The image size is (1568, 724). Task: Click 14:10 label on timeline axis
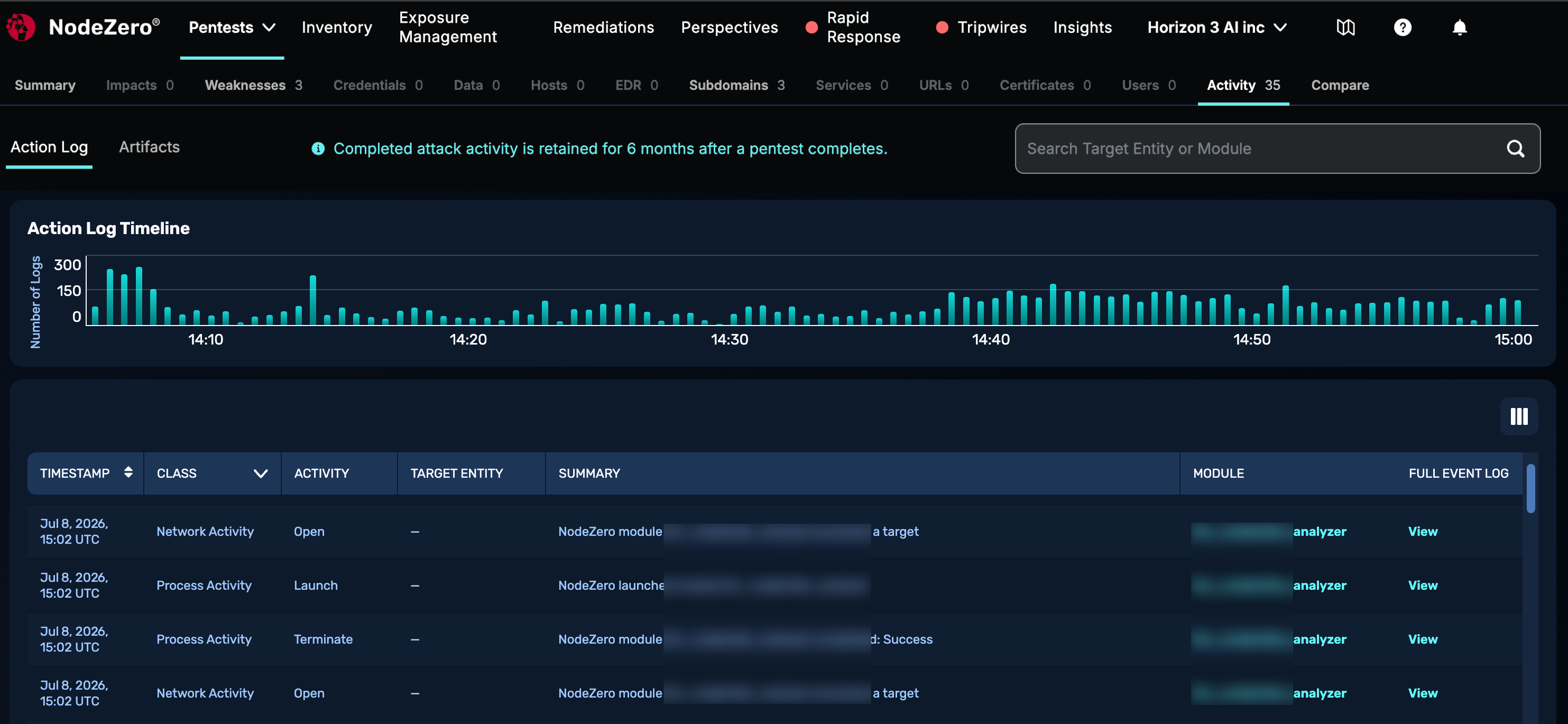tap(205, 339)
